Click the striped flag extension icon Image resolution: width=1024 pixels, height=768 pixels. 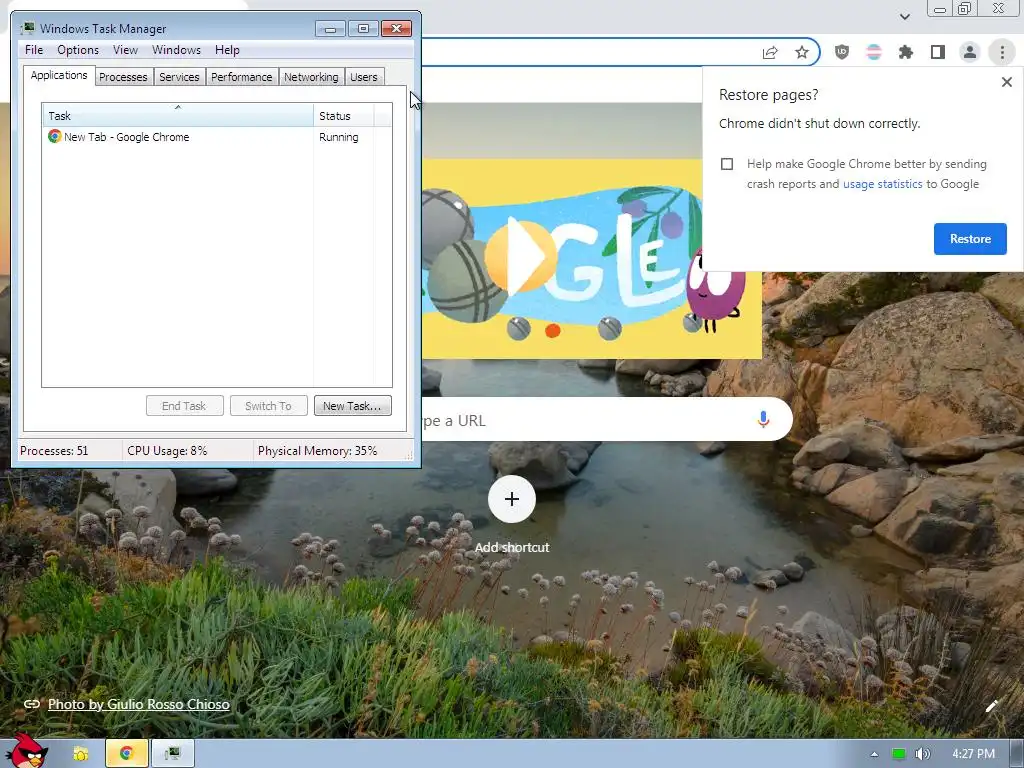coord(873,52)
